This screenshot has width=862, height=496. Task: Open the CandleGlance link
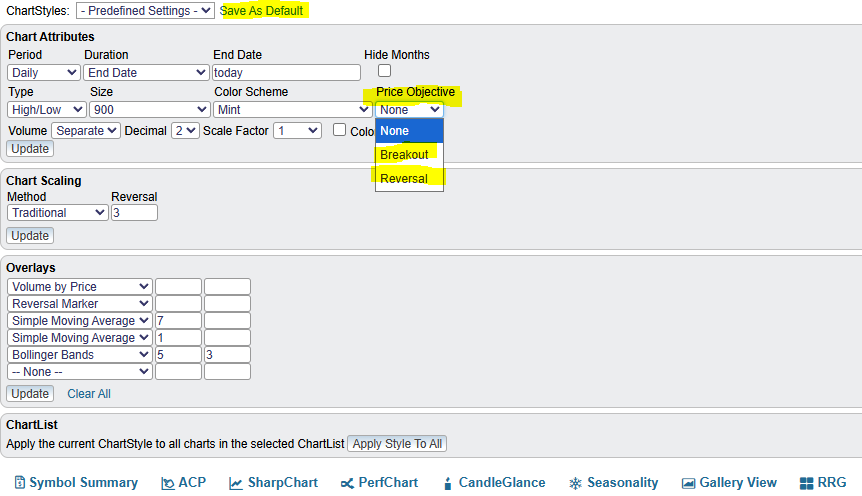click(x=502, y=483)
